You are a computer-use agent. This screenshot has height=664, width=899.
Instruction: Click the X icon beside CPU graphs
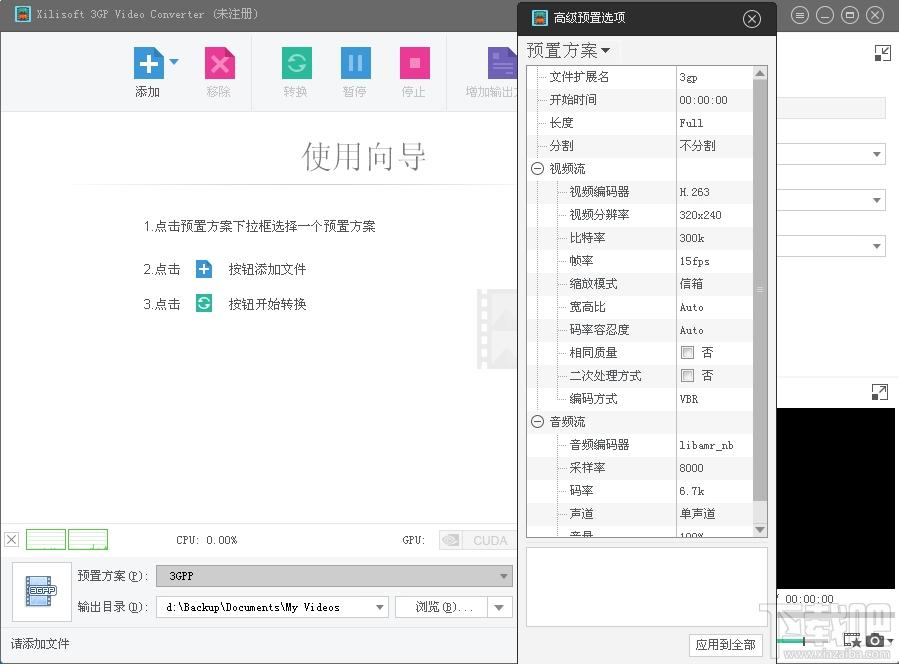(x=11, y=539)
